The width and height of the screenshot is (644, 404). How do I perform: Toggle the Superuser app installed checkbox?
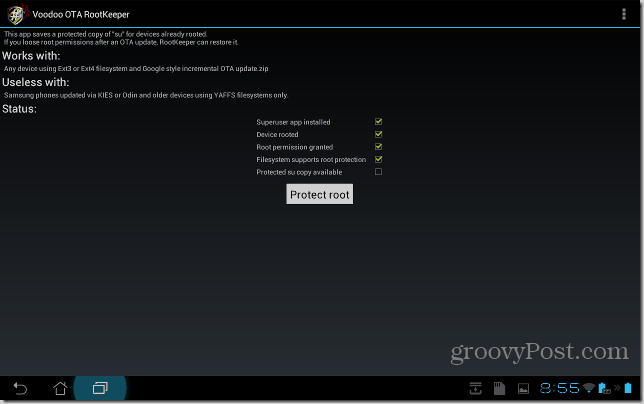[378, 122]
